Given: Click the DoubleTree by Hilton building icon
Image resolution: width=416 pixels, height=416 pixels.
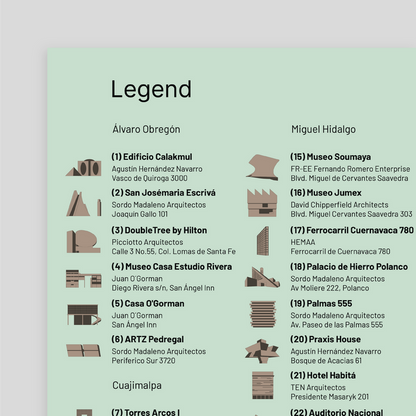Looking at the screenshot, I should (x=83, y=241).
